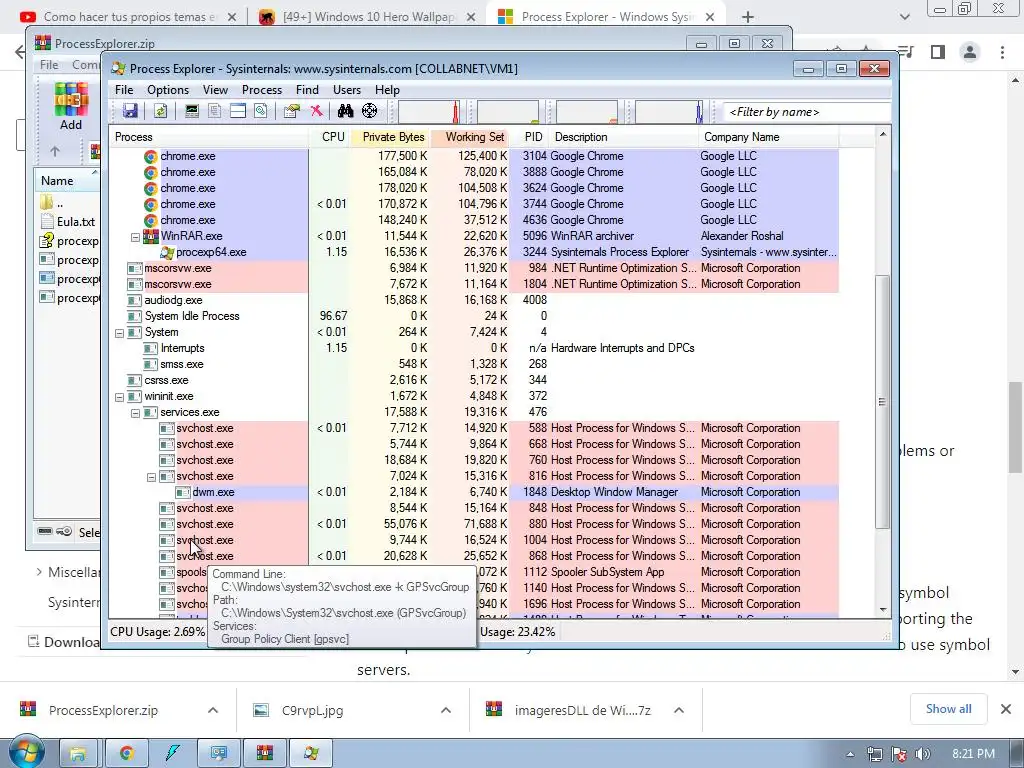Image resolution: width=1024 pixels, height=768 pixels.
Task: Open imageresDLL download options chevron
Action: pyautogui.click(x=679, y=710)
